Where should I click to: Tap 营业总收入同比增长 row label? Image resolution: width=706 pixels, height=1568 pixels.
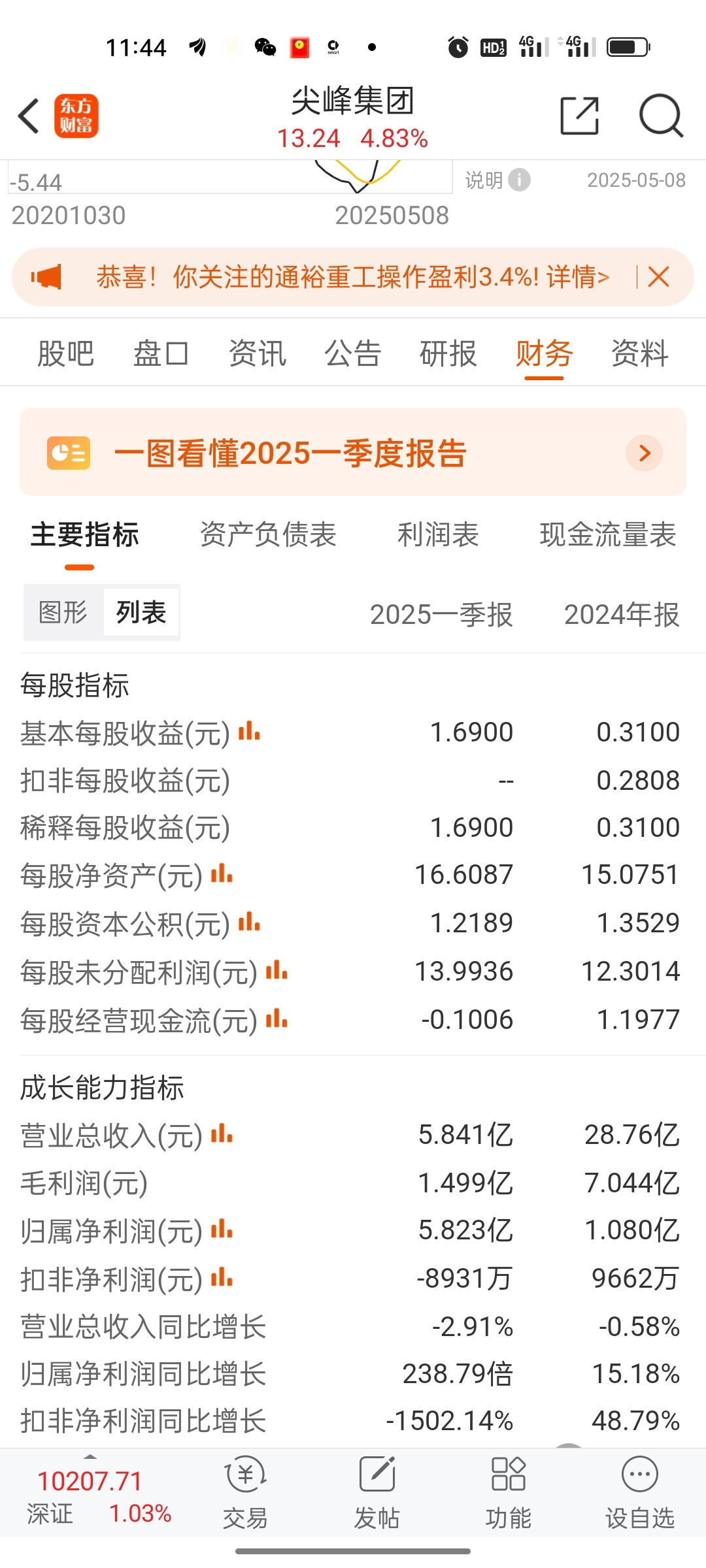(x=143, y=1327)
